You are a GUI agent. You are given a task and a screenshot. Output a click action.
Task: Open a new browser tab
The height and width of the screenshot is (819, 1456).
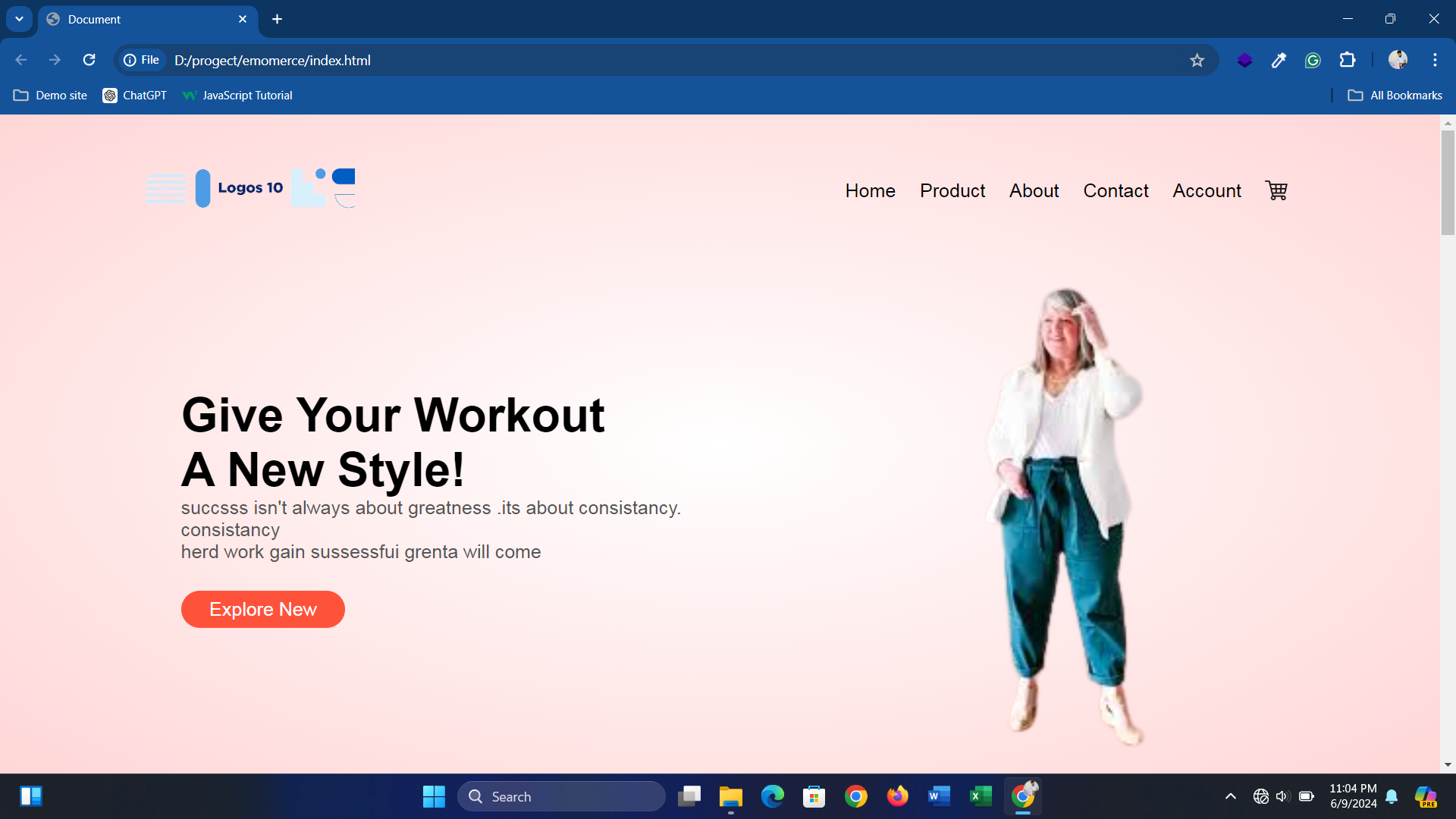(x=278, y=19)
